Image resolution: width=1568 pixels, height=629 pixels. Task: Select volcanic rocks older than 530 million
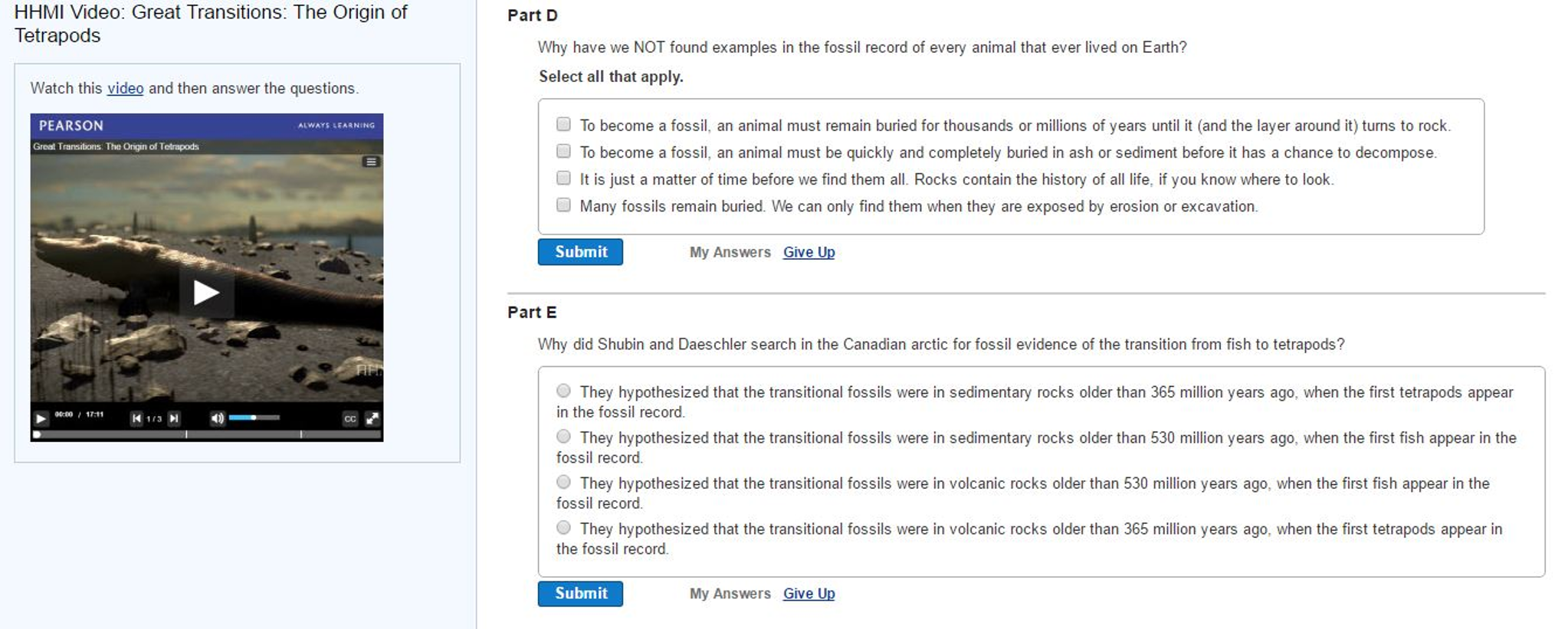coord(563,482)
